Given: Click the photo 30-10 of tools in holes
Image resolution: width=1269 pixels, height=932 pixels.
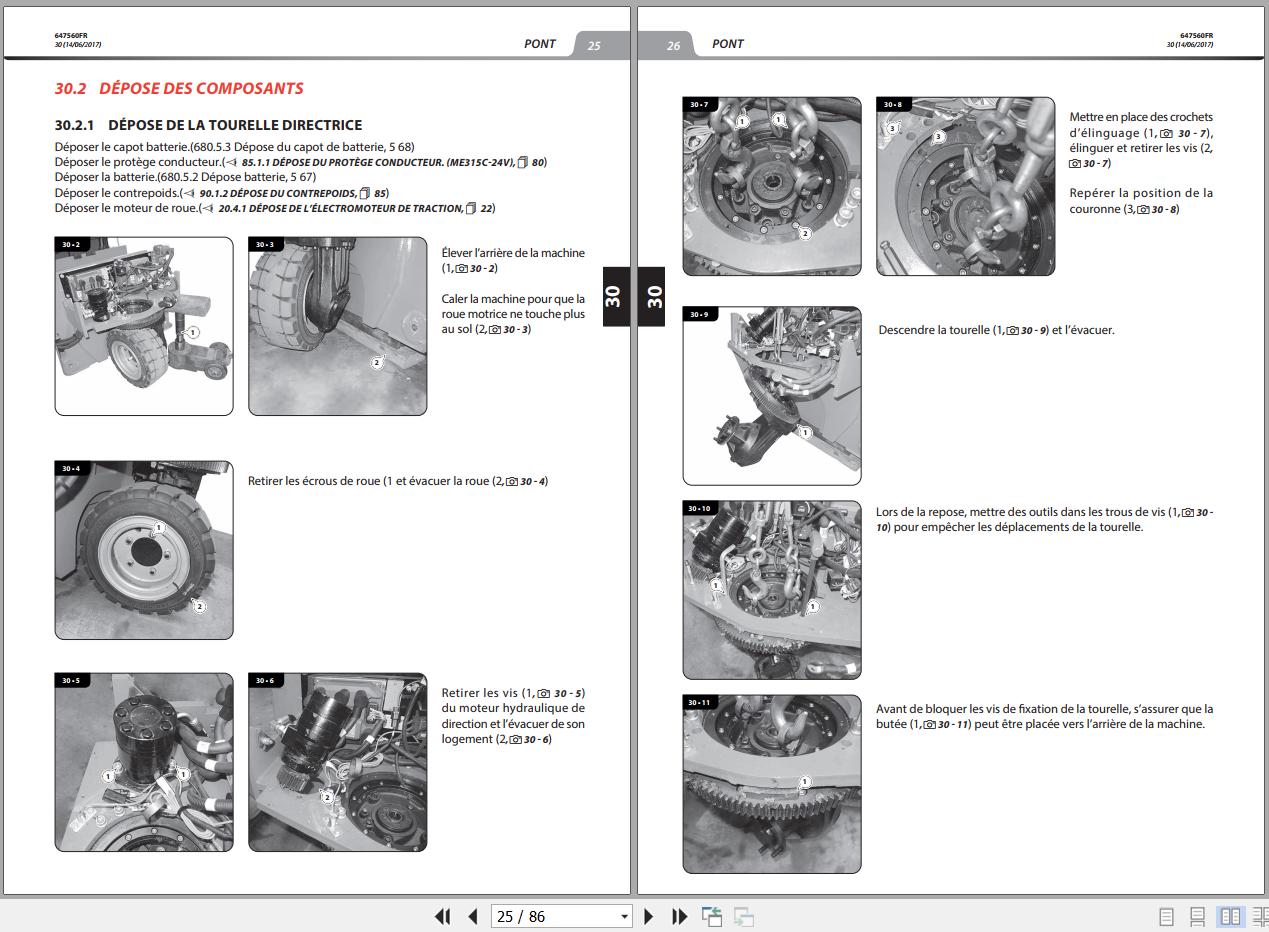Looking at the screenshot, I should tap(772, 590).
